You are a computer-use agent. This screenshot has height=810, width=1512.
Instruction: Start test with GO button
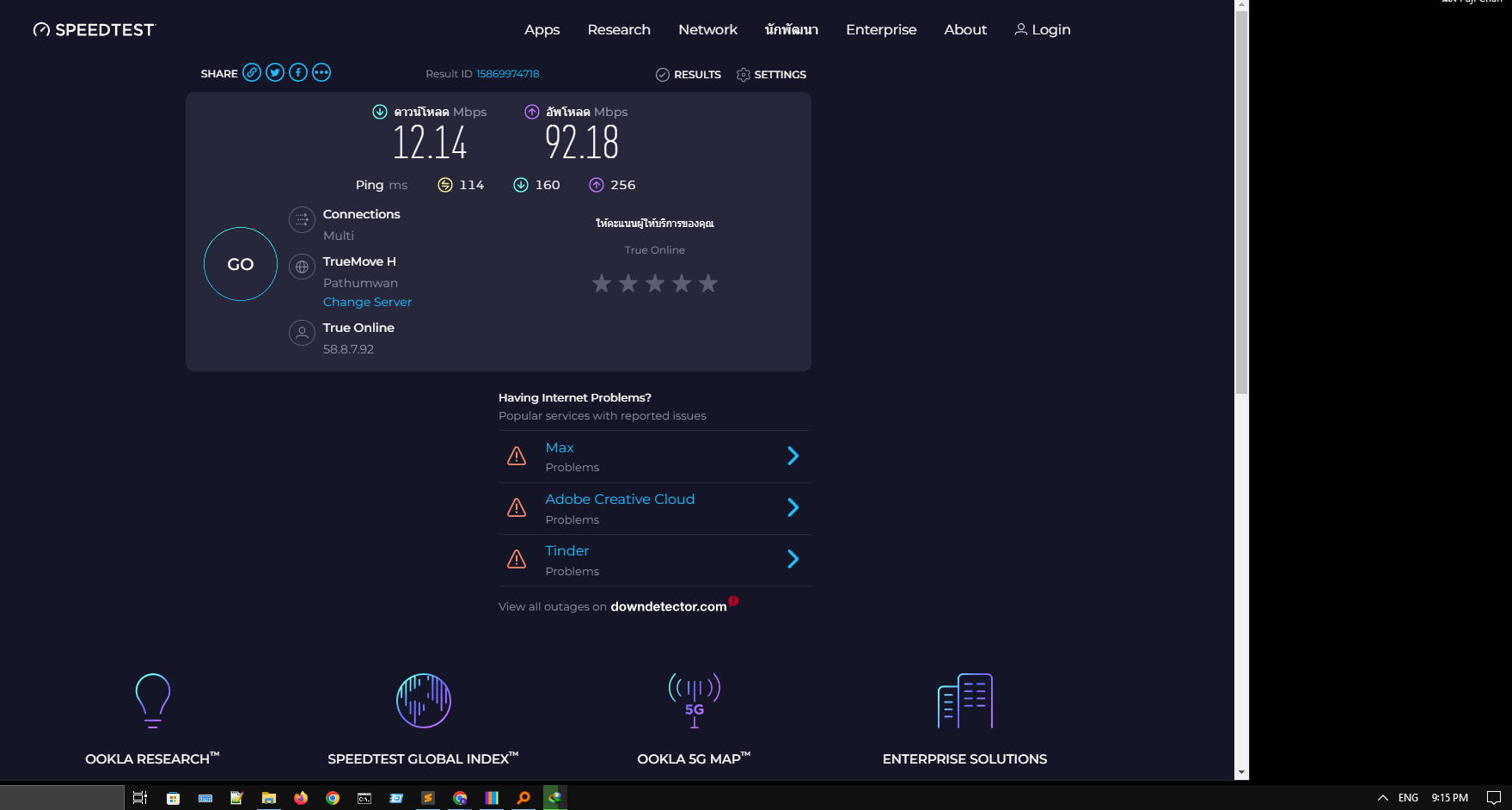click(x=241, y=264)
